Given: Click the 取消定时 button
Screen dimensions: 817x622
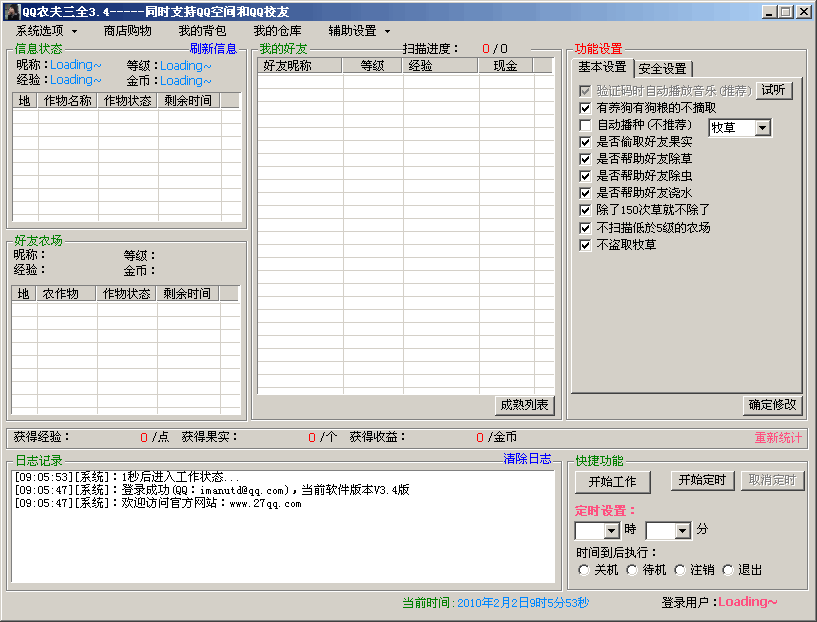Looking at the screenshot, I should (772, 480).
